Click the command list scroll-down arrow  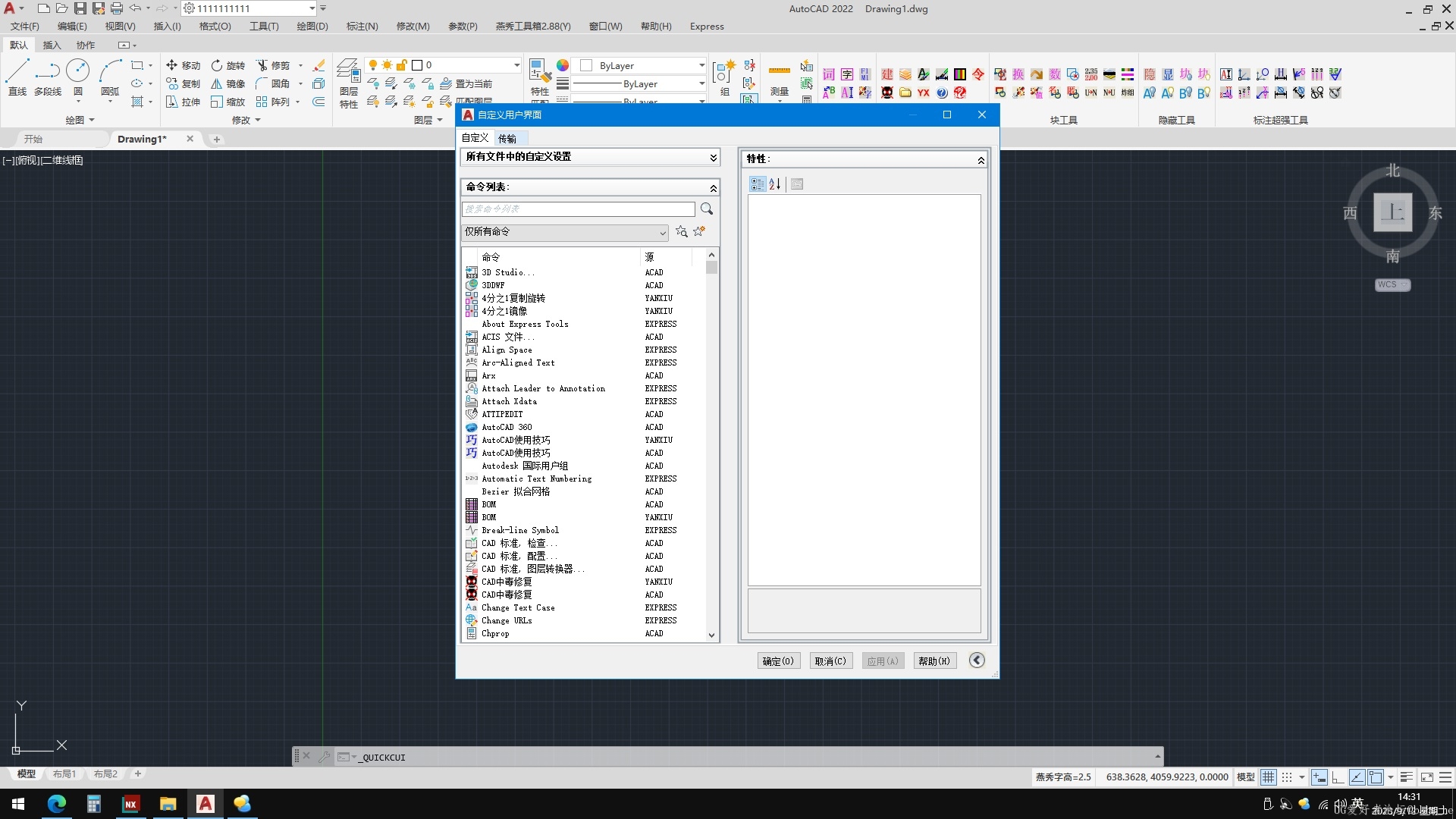[711, 635]
